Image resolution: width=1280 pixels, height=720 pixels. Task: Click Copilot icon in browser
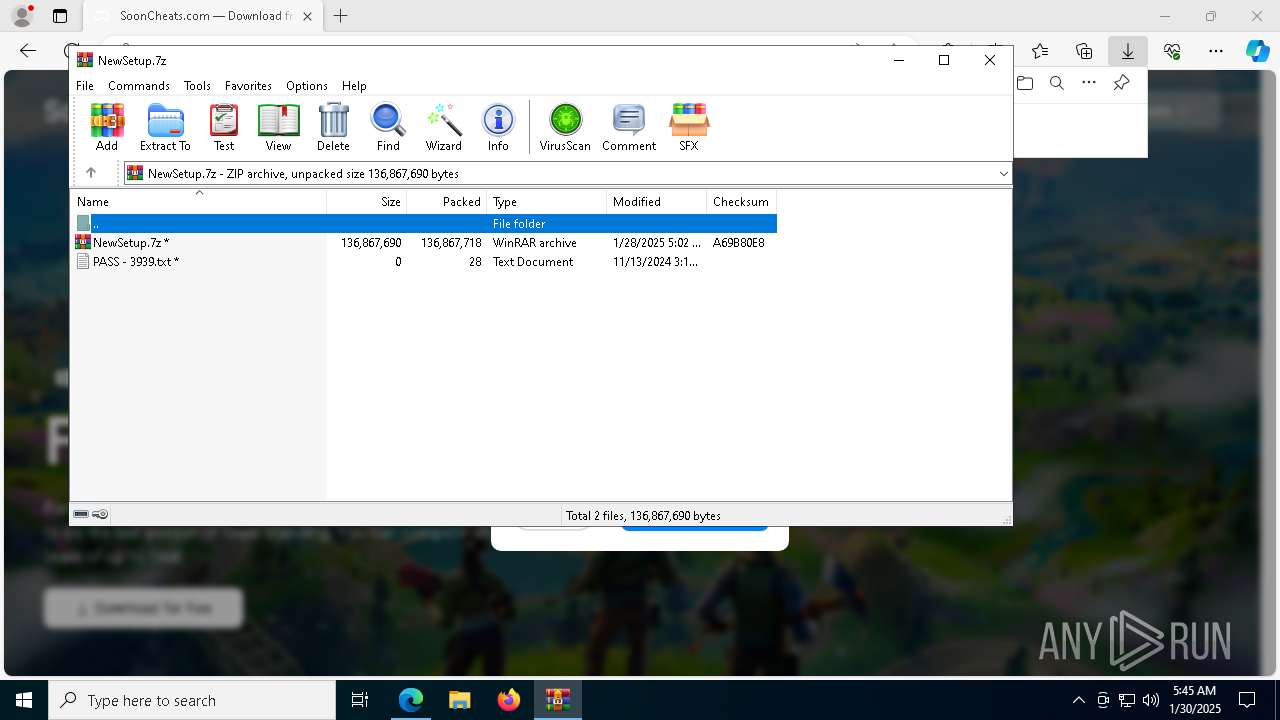[1257, 51]
